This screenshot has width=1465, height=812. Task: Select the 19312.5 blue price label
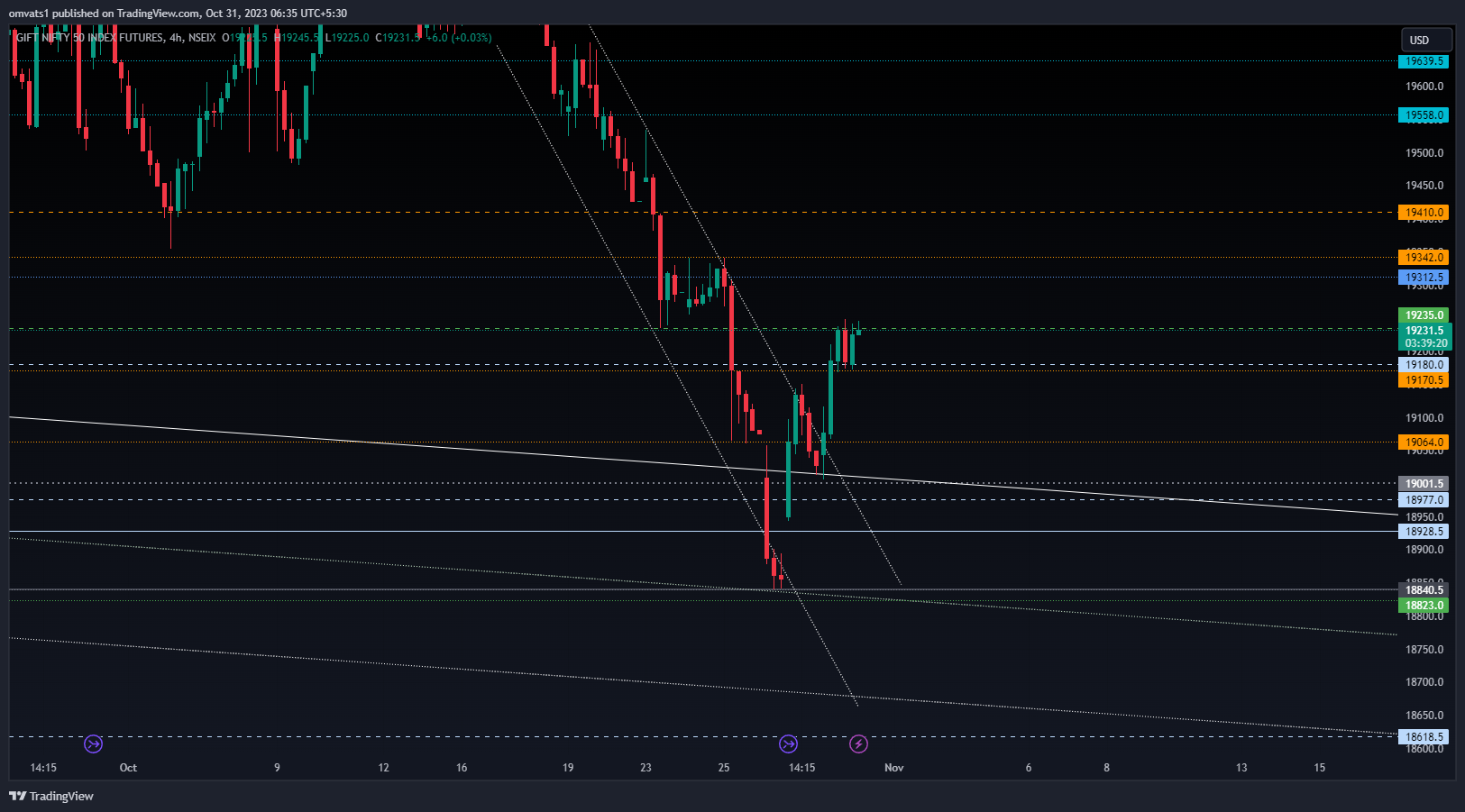tap(1424, 278)
